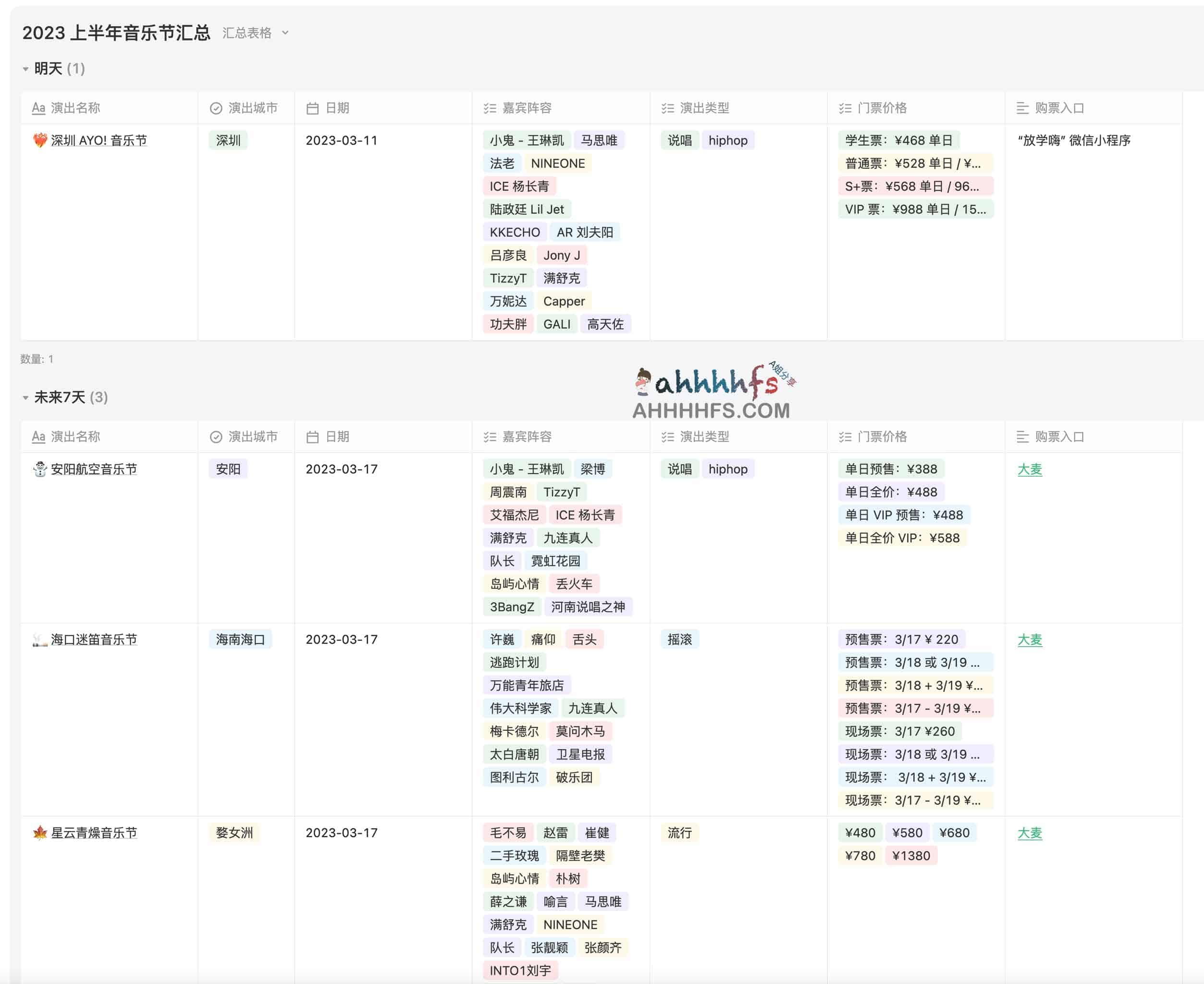Image resolution: width=1204 pixels, height=984 pixels.
Task: Click the snowman icon beside 安阳航空音乐节
Action: pos(40,469)
